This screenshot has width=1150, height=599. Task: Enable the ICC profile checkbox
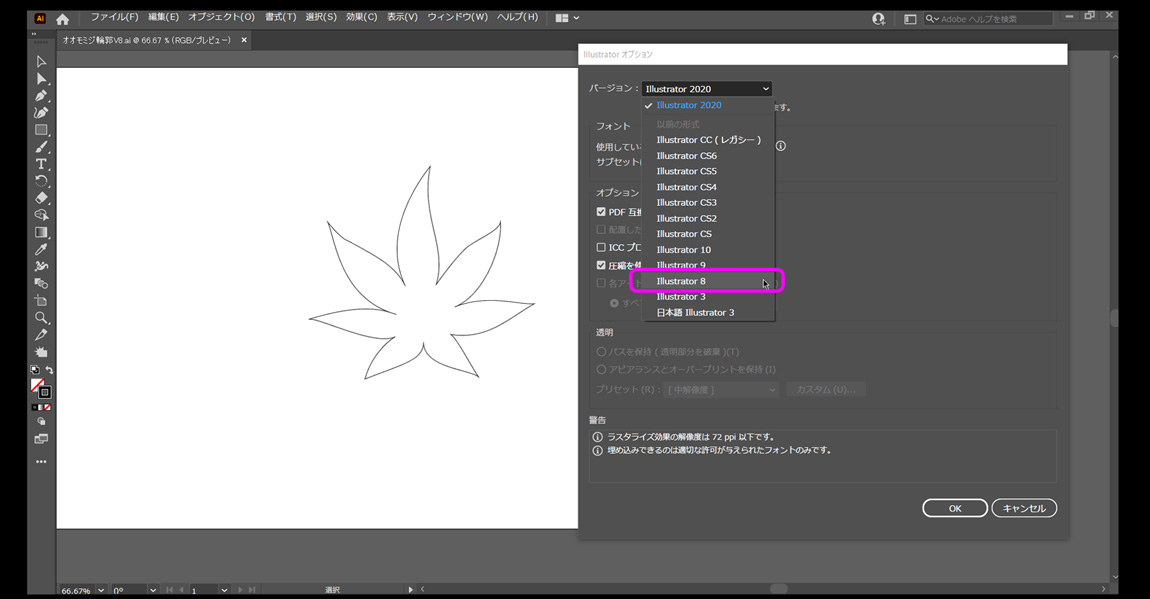click(x=601, y=247)
